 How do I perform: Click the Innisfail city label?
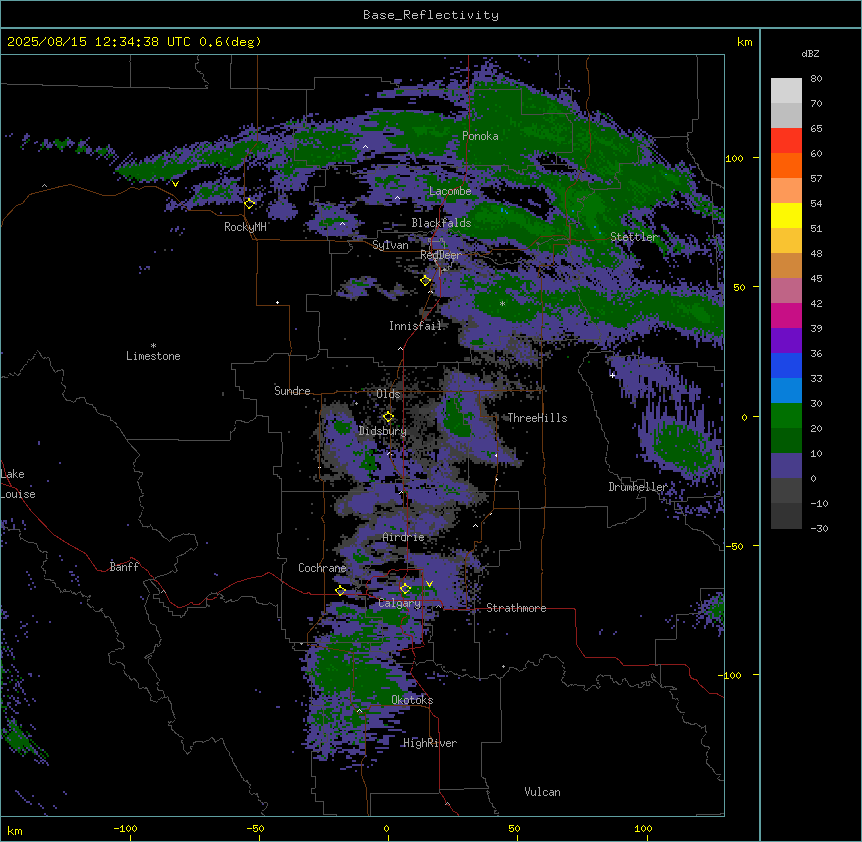click(x=416, y=326)
